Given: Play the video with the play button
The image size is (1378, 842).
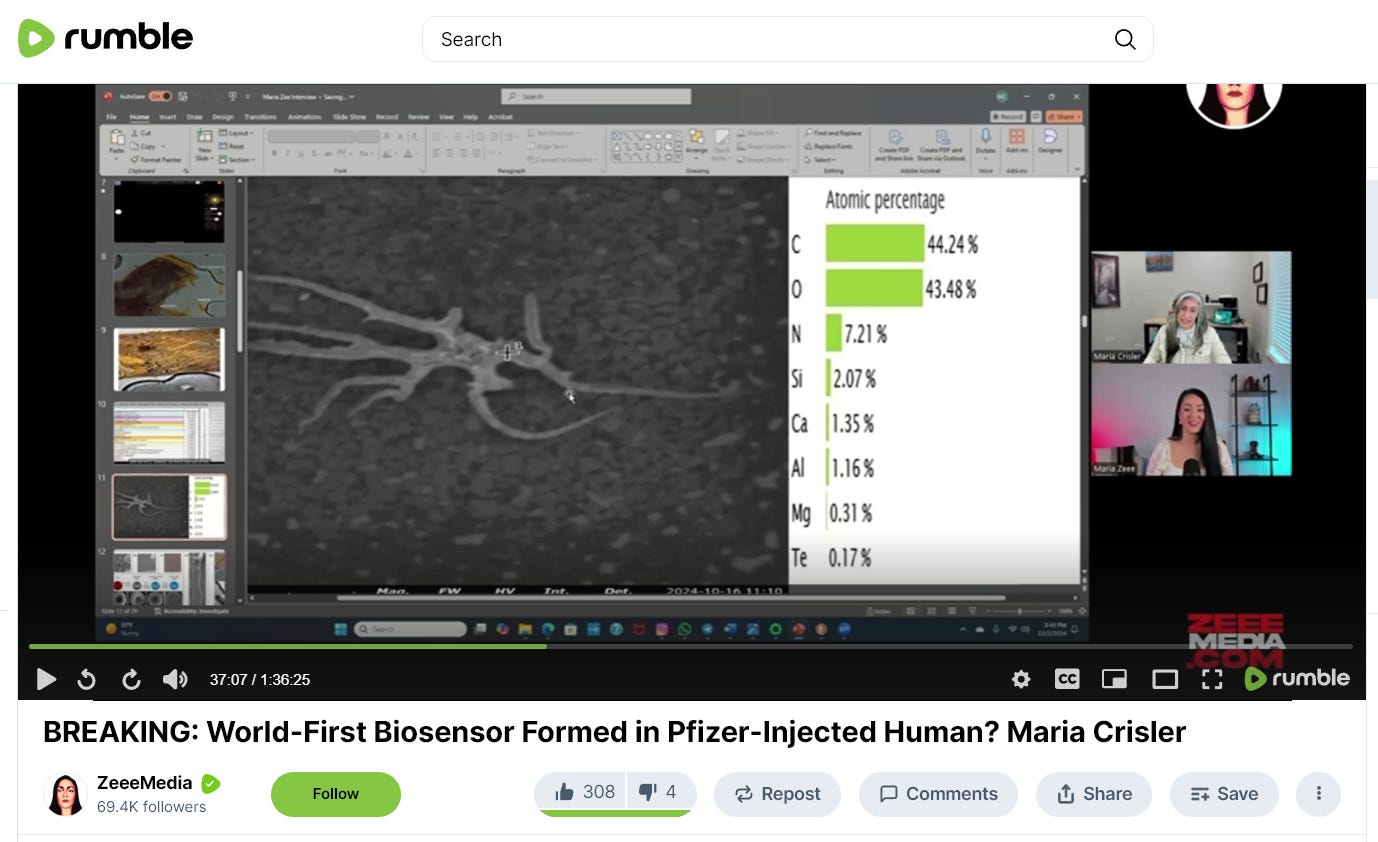Looking at the screenshot, I should (46, 680).
